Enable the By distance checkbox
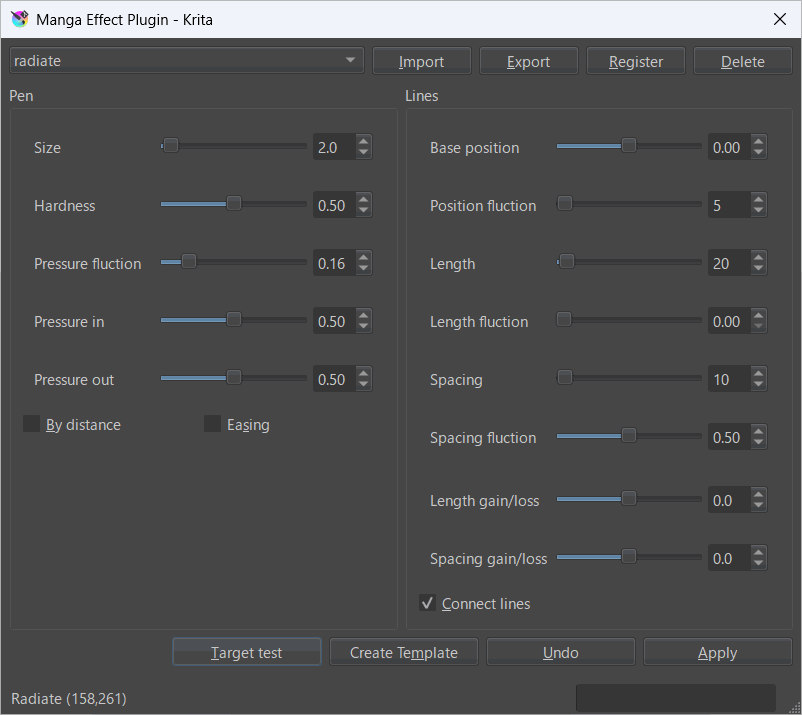 pyautogui.click(x=32, y=424)
